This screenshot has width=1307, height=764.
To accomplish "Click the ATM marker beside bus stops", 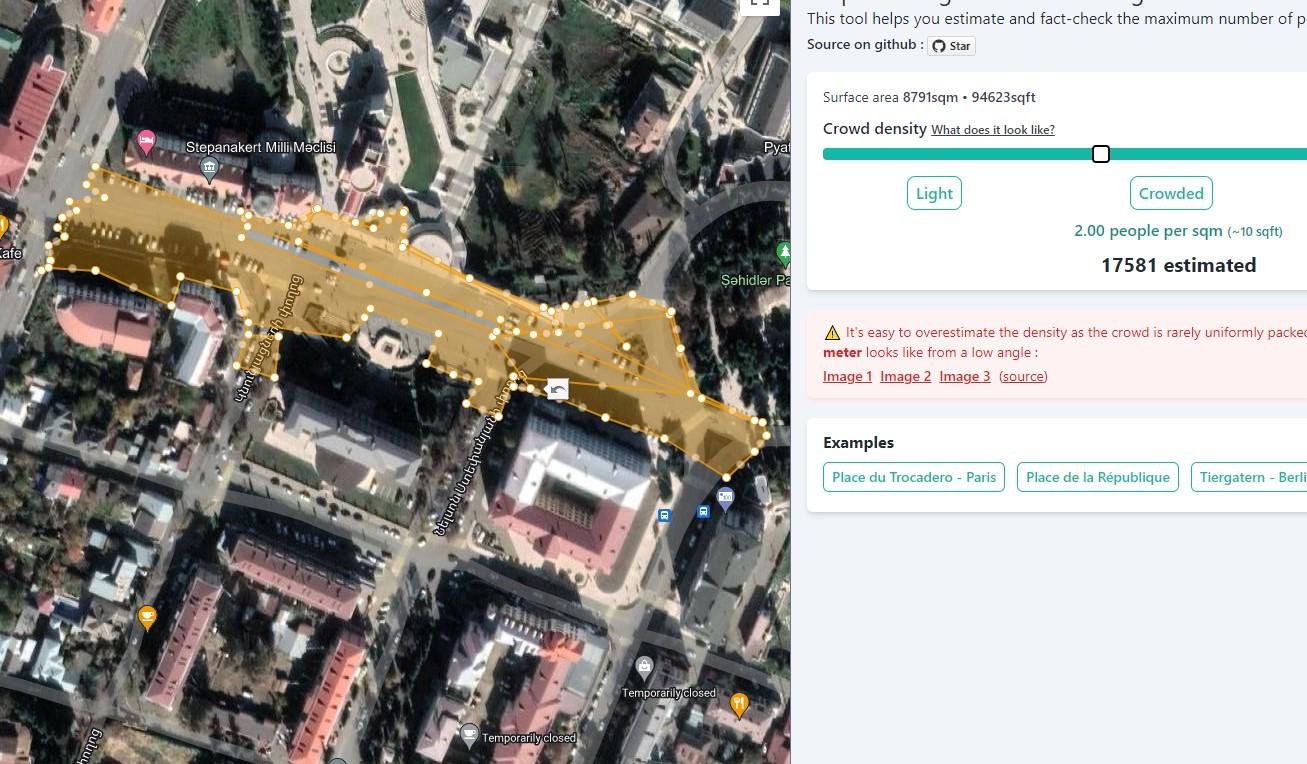I will pyautogui.click(x=726, y=496).
